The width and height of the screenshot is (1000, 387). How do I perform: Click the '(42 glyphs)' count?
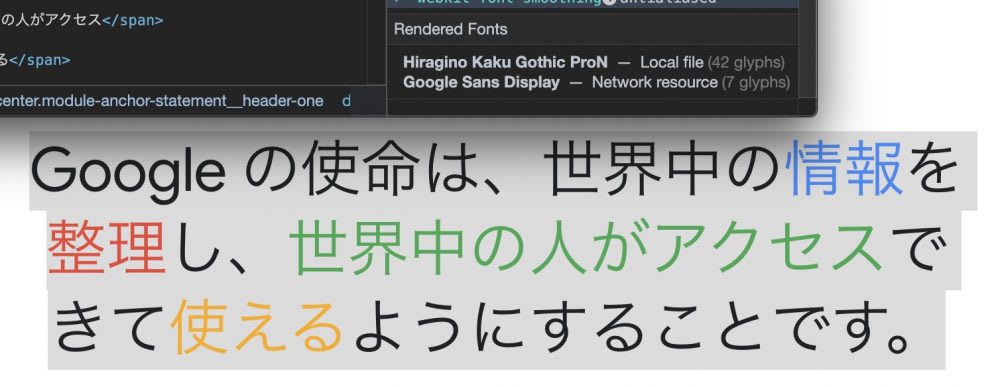coord(746,62)
